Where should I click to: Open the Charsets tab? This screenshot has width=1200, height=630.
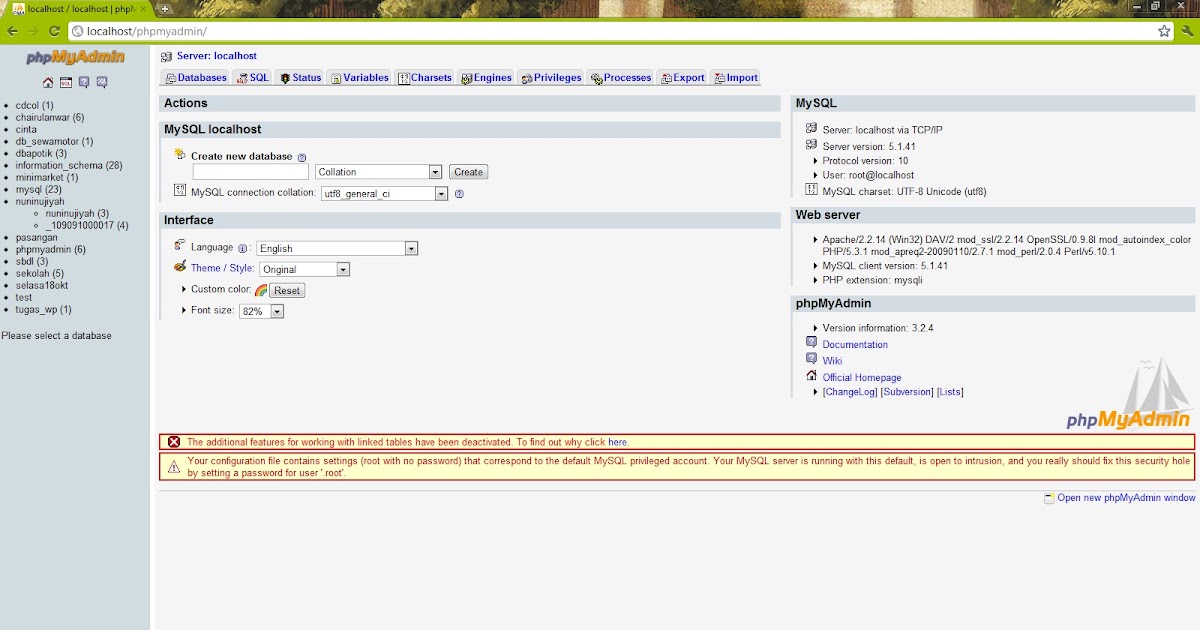point(425,78)
